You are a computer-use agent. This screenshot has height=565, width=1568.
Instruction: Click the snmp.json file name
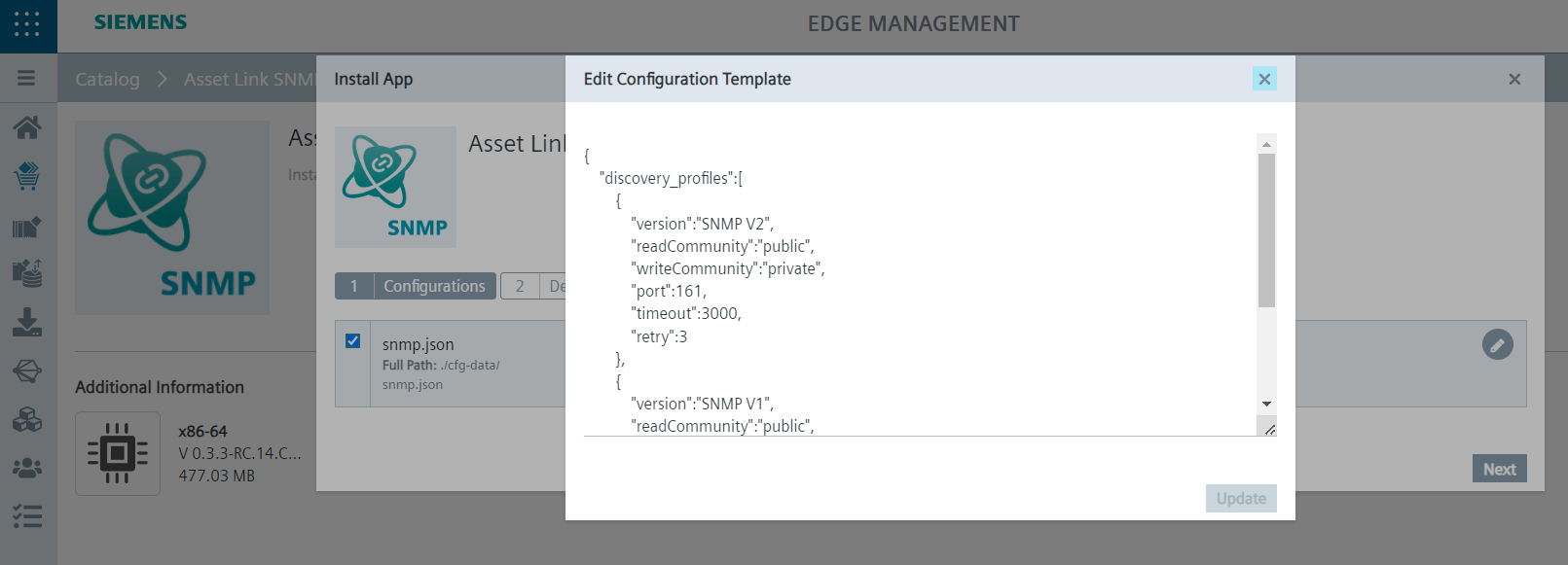click(419, 344)
